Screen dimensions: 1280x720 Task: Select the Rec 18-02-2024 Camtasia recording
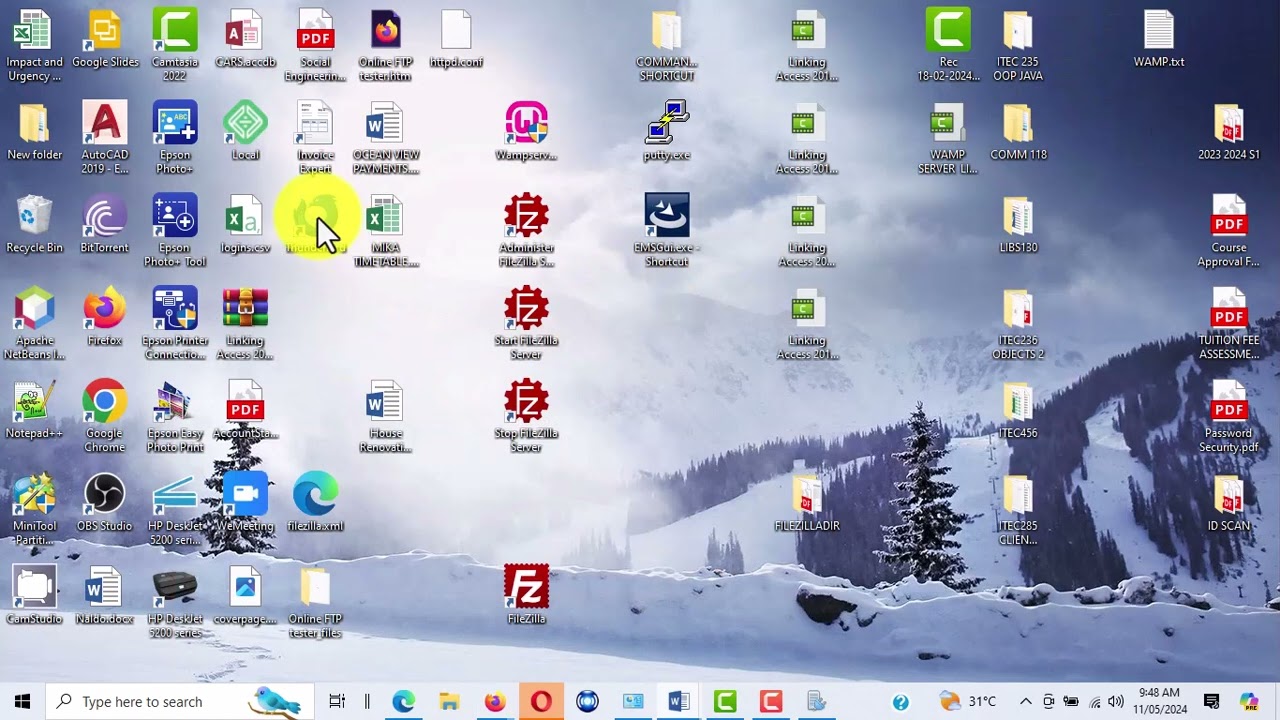point(948,45)
